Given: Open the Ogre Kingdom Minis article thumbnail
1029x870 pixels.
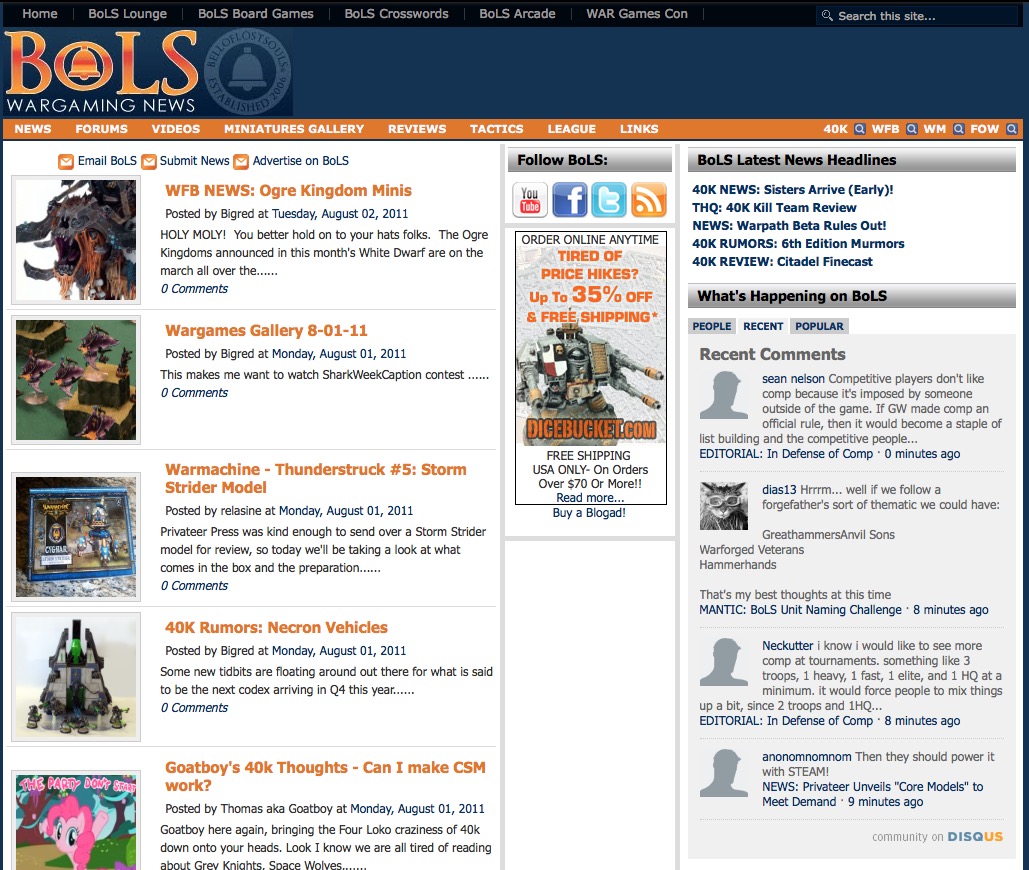Looking at the screenshot, I should (x=76, y=240).
